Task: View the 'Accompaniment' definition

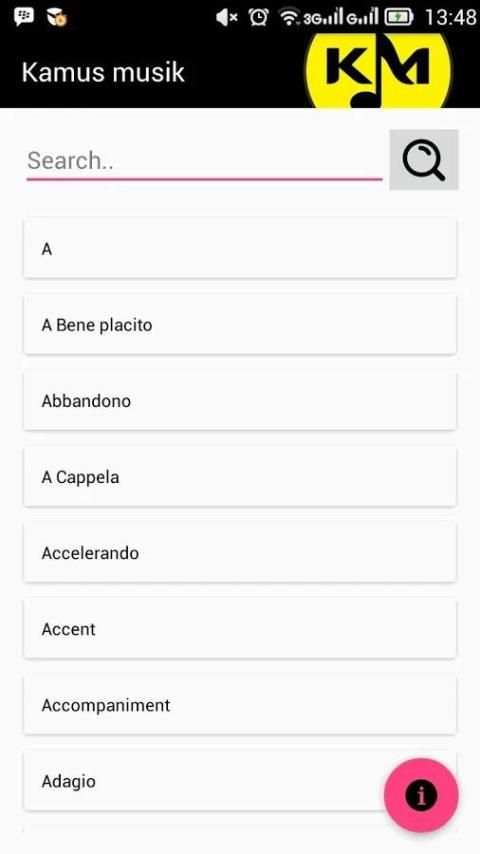Action: point(240,705)
